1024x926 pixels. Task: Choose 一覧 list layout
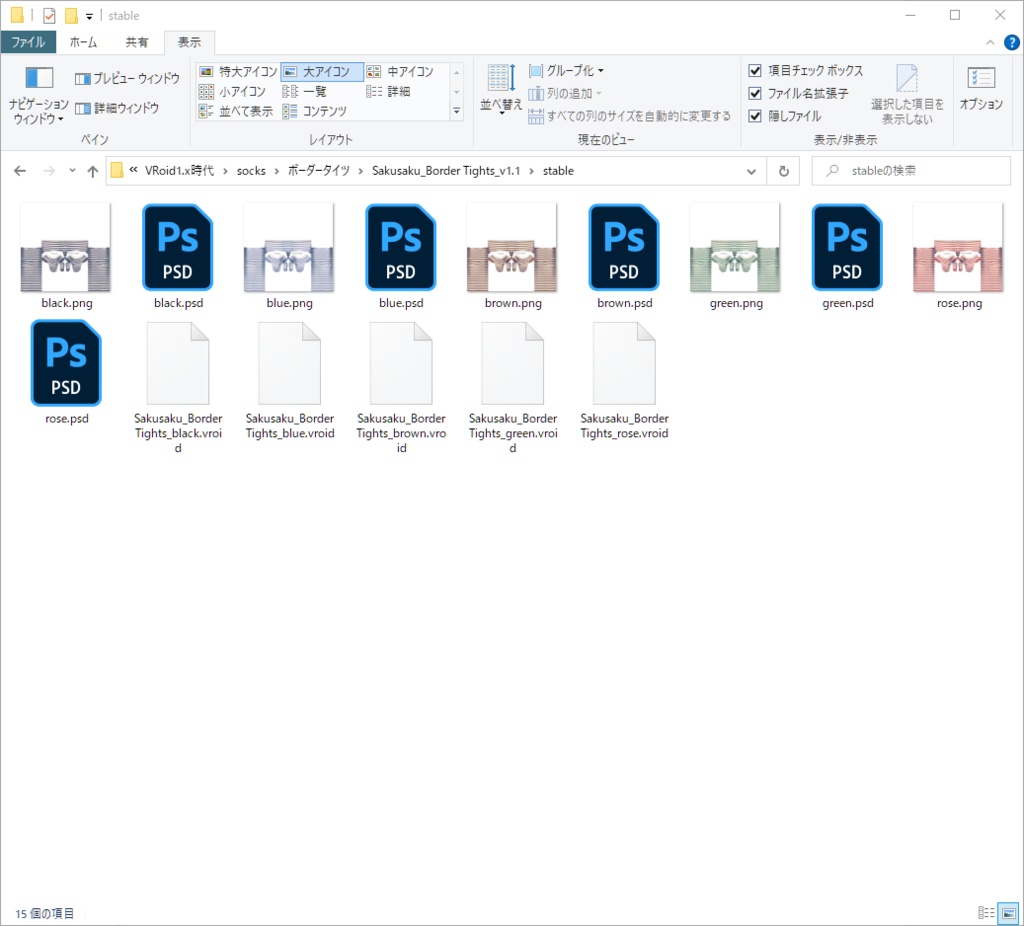pyautogui.click(x=304, y=91)
